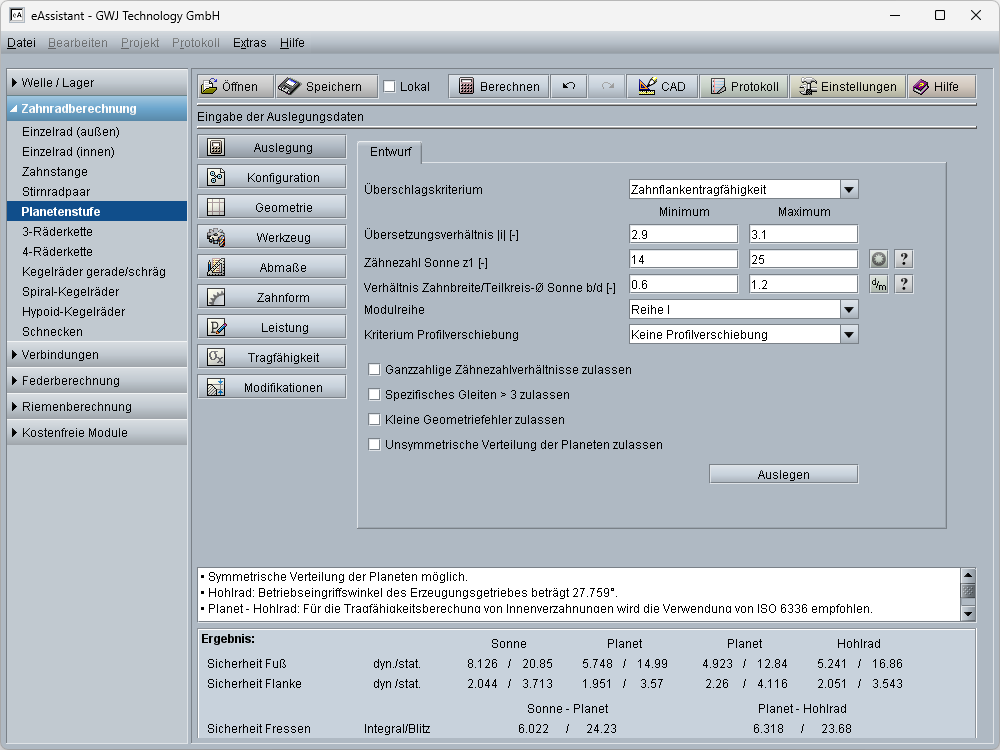Screen dimensions: 1000x750
Task: Click the undo arrow in toolbar
Action: pos(569,86)
